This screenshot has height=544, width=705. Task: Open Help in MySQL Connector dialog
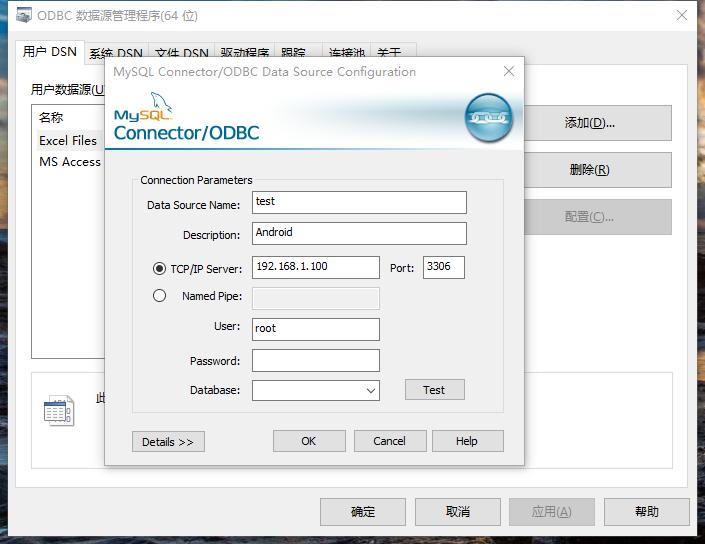coord(468,441)
